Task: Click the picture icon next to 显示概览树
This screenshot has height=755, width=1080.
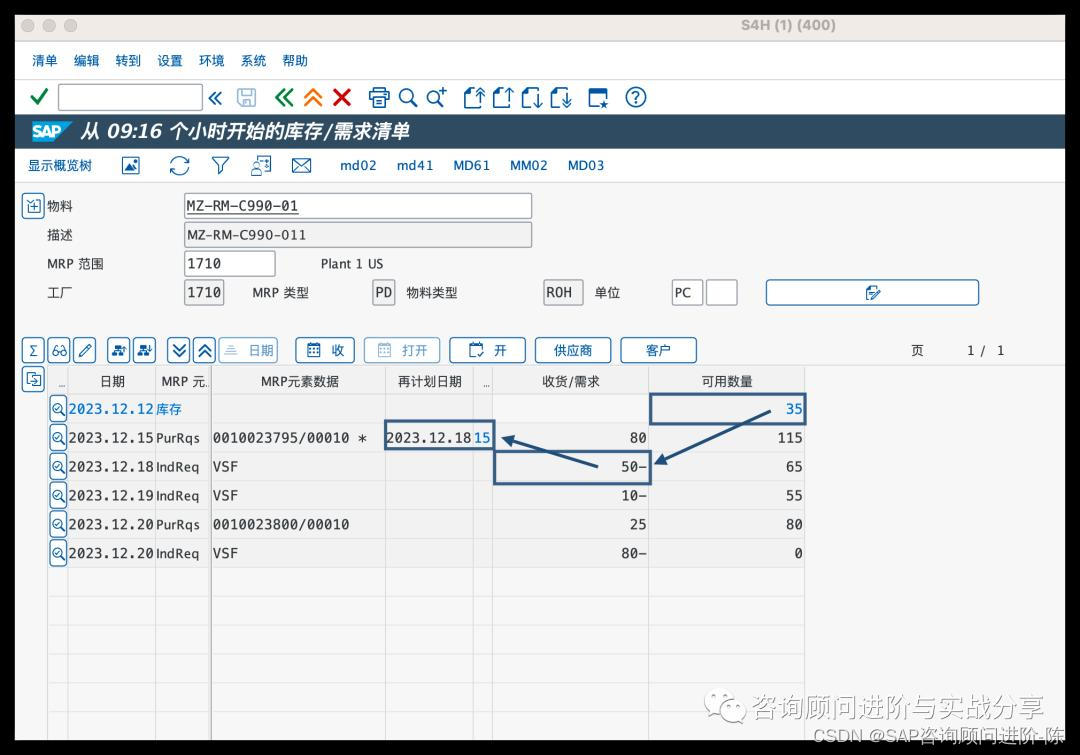Action: [x=131, y=165]
